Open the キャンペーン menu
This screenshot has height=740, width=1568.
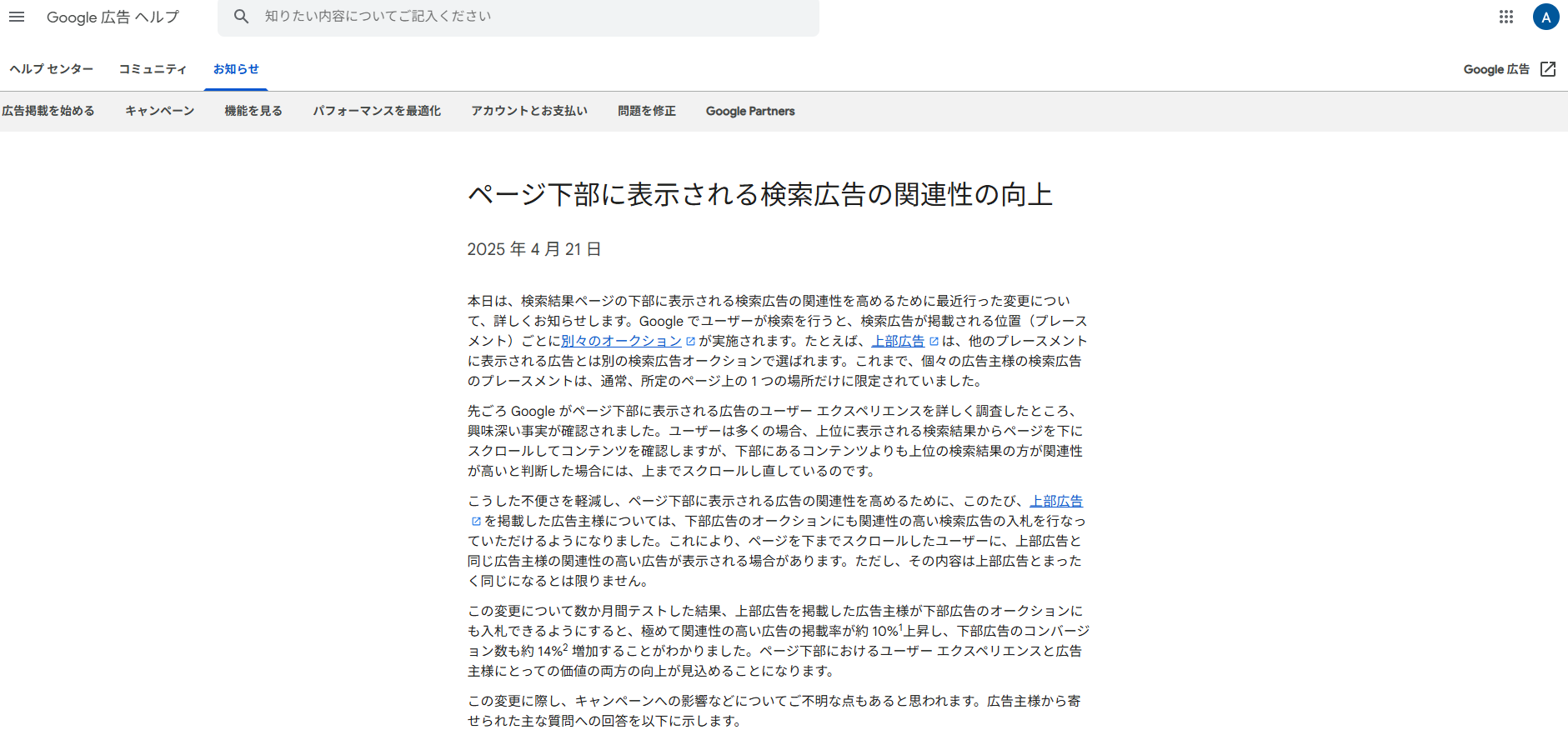[x=159, y=111]
